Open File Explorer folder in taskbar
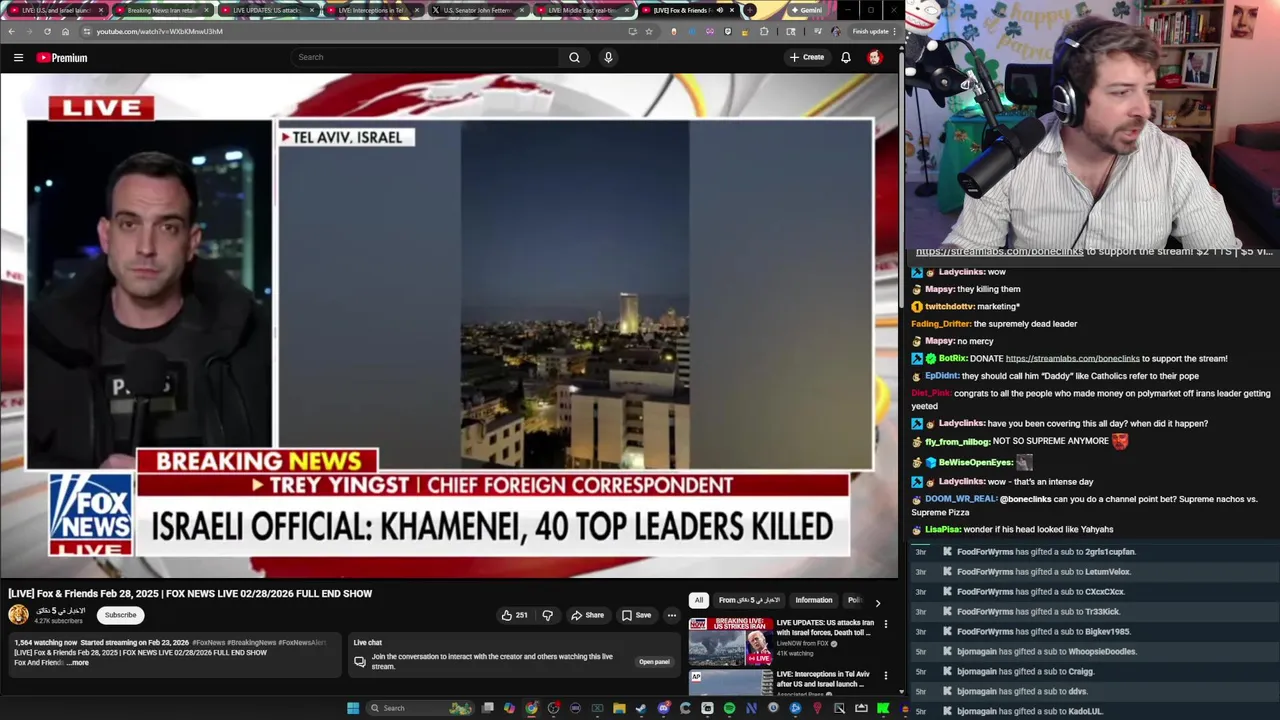This screenshot has width=1280, height=720. 619,708
